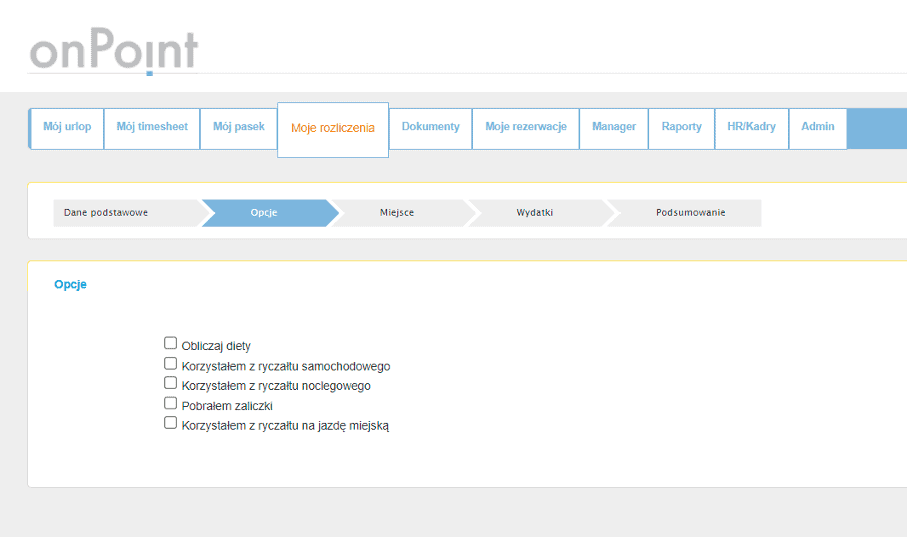Open Moje rezerwacje tab
The height and width of the screenshot is (538, 908).
[526, 127]
